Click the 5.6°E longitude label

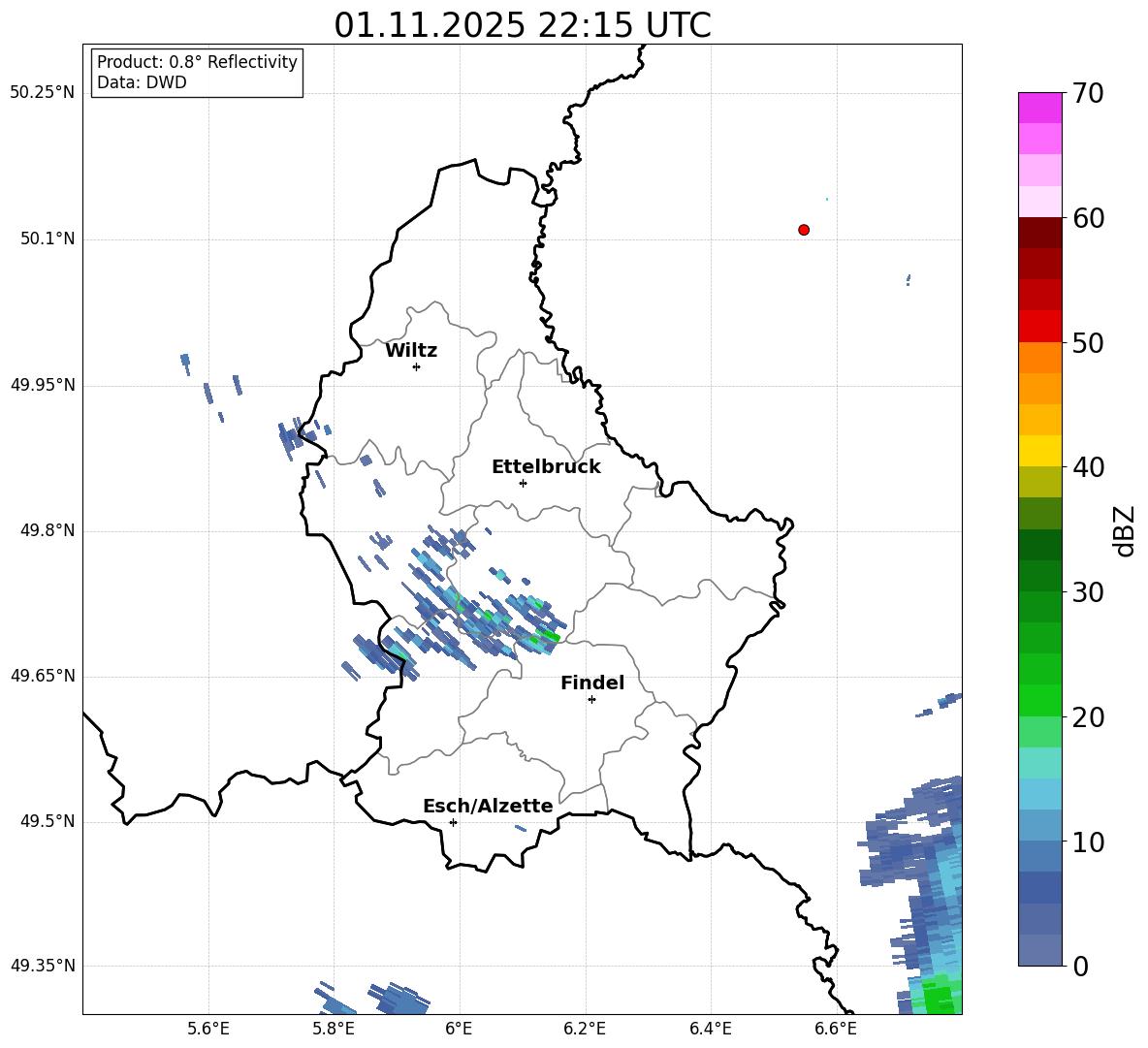coord(208,1029)
